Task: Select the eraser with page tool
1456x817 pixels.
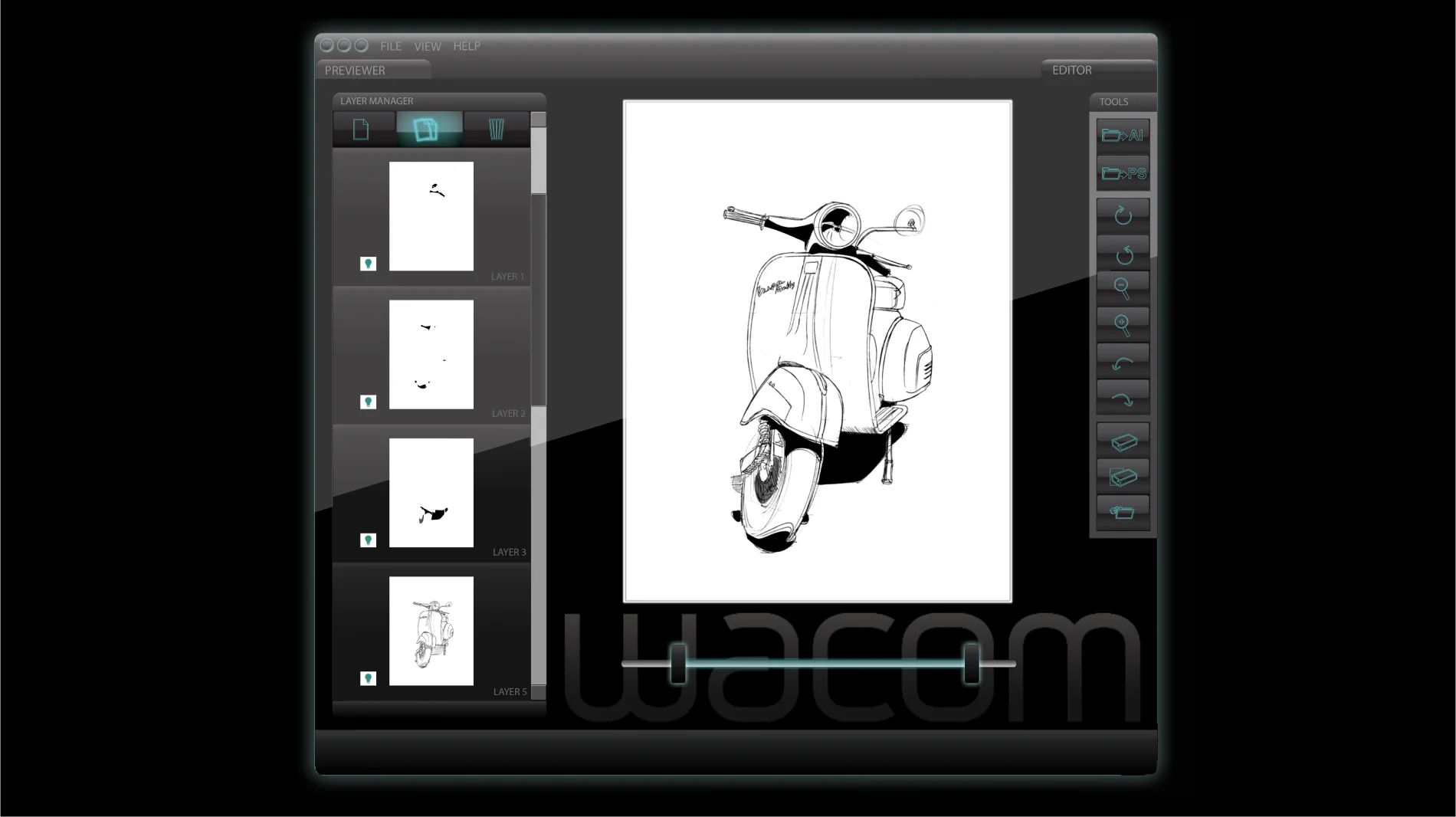Action: (x=1123, y=477)
